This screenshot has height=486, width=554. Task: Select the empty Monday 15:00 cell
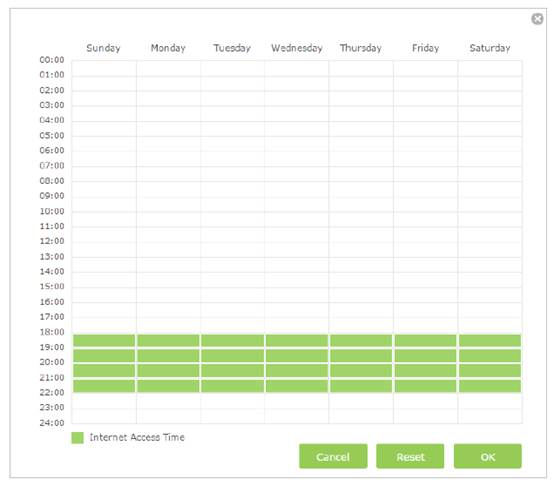tap(168, 295)
